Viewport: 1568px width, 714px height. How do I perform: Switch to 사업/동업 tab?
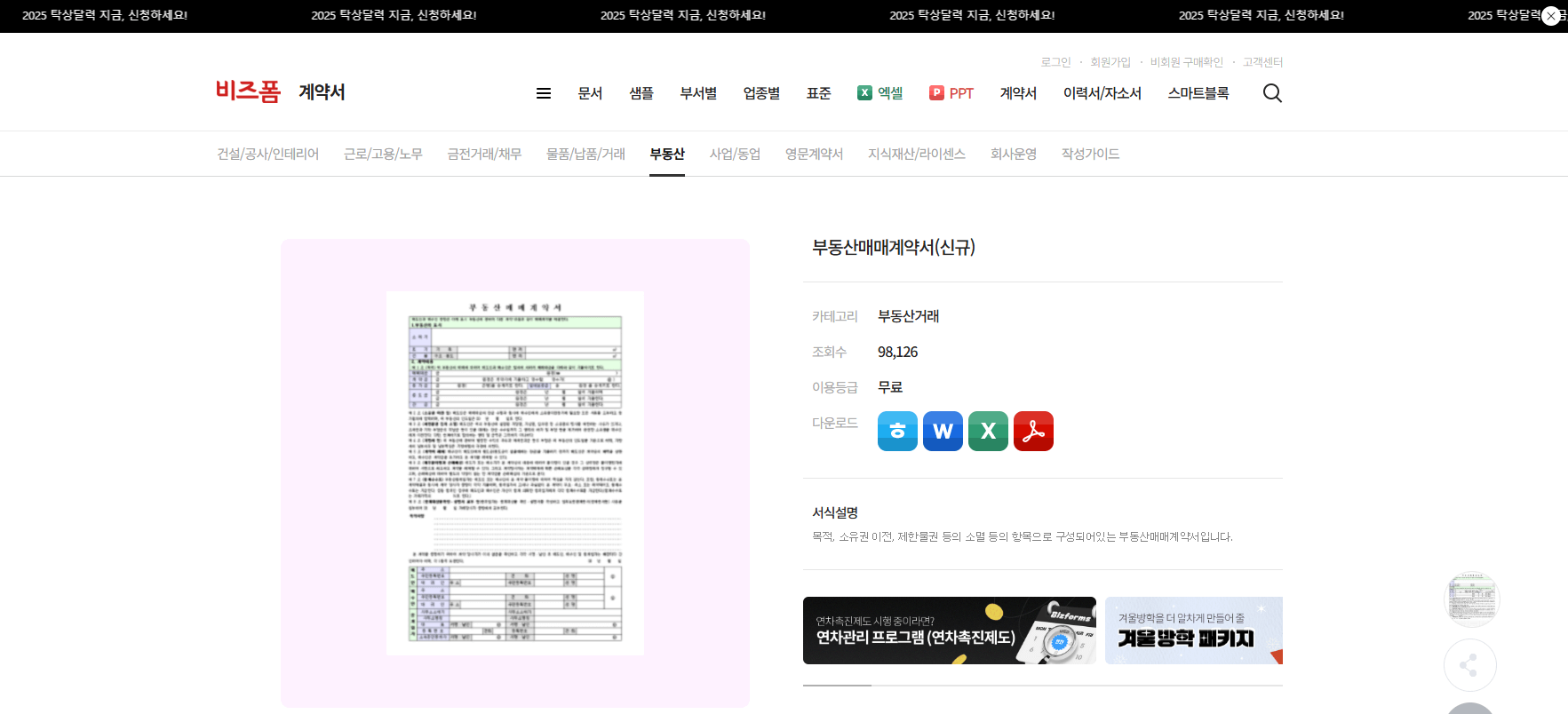tap(735, 155)
